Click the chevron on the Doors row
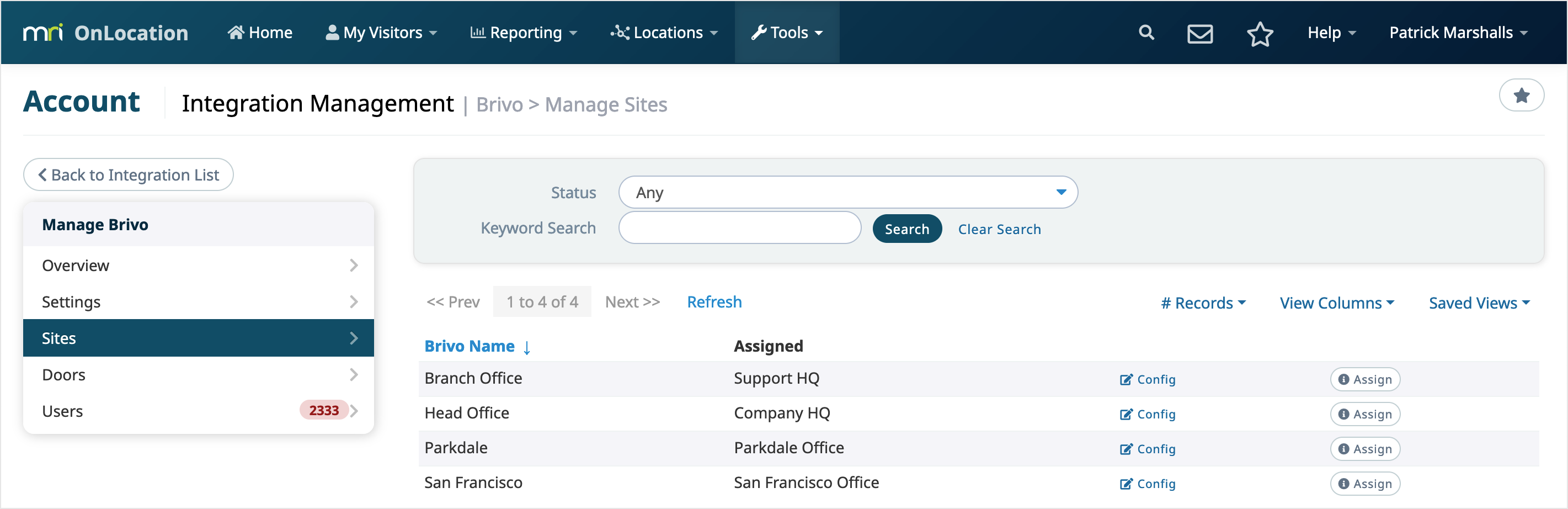 [354, 374]
